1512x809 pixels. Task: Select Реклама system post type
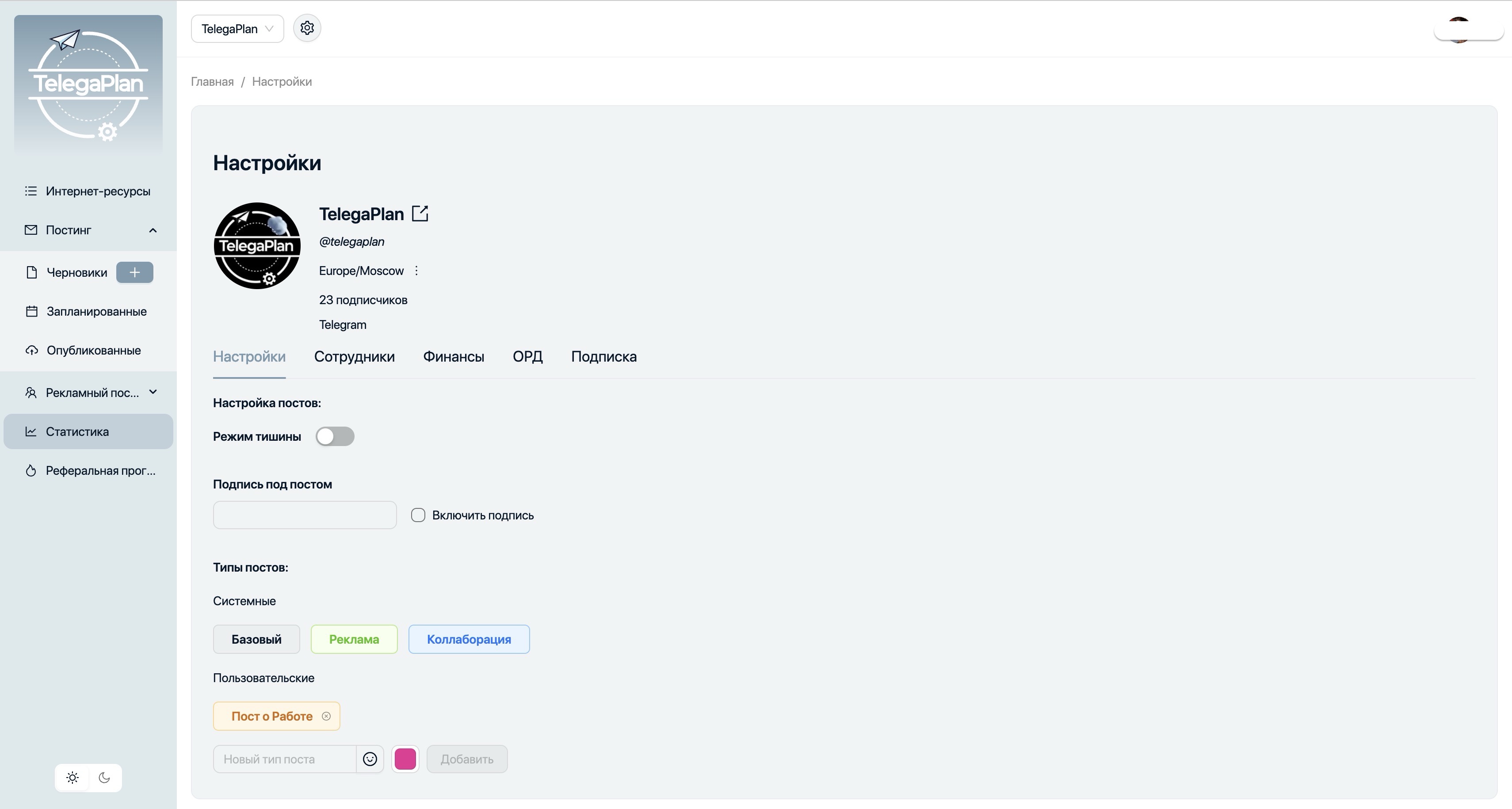[x=354, y=639]
